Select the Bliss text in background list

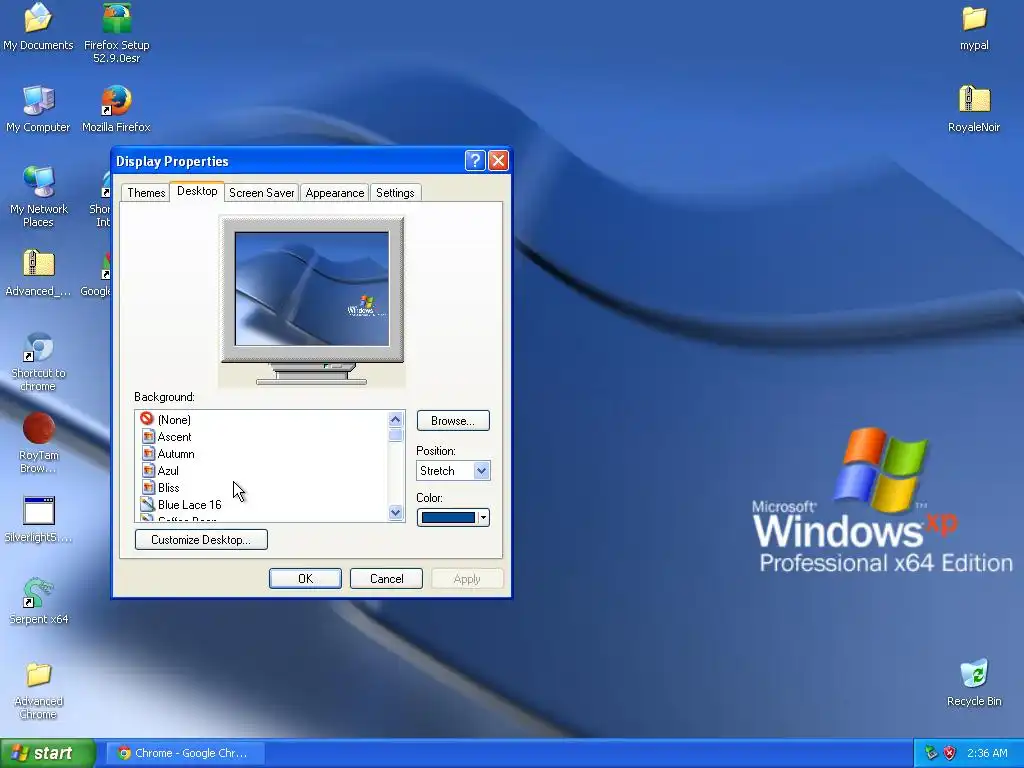click(168, 487)
